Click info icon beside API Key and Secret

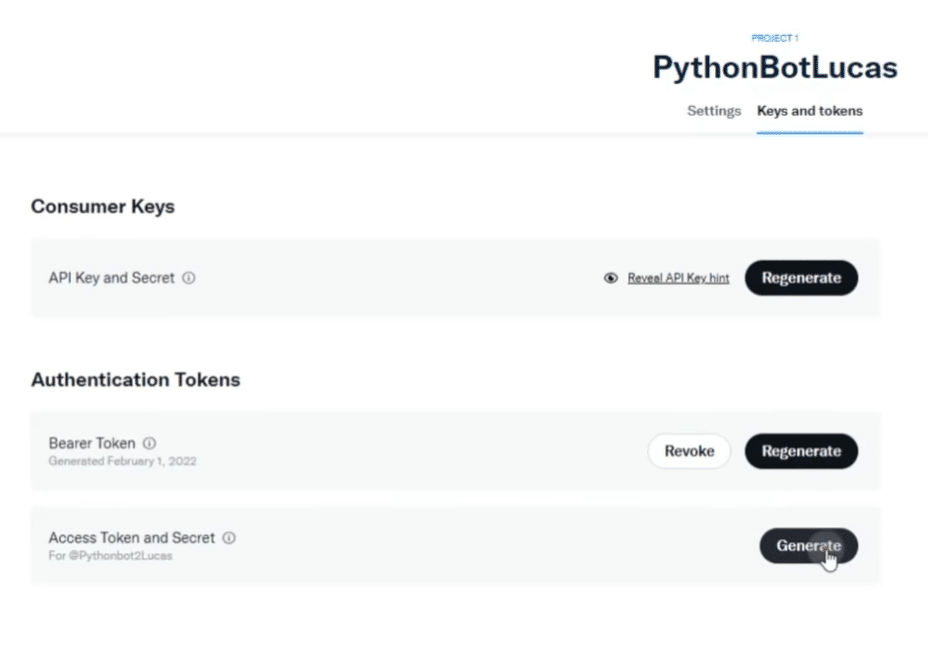point(189,278)
